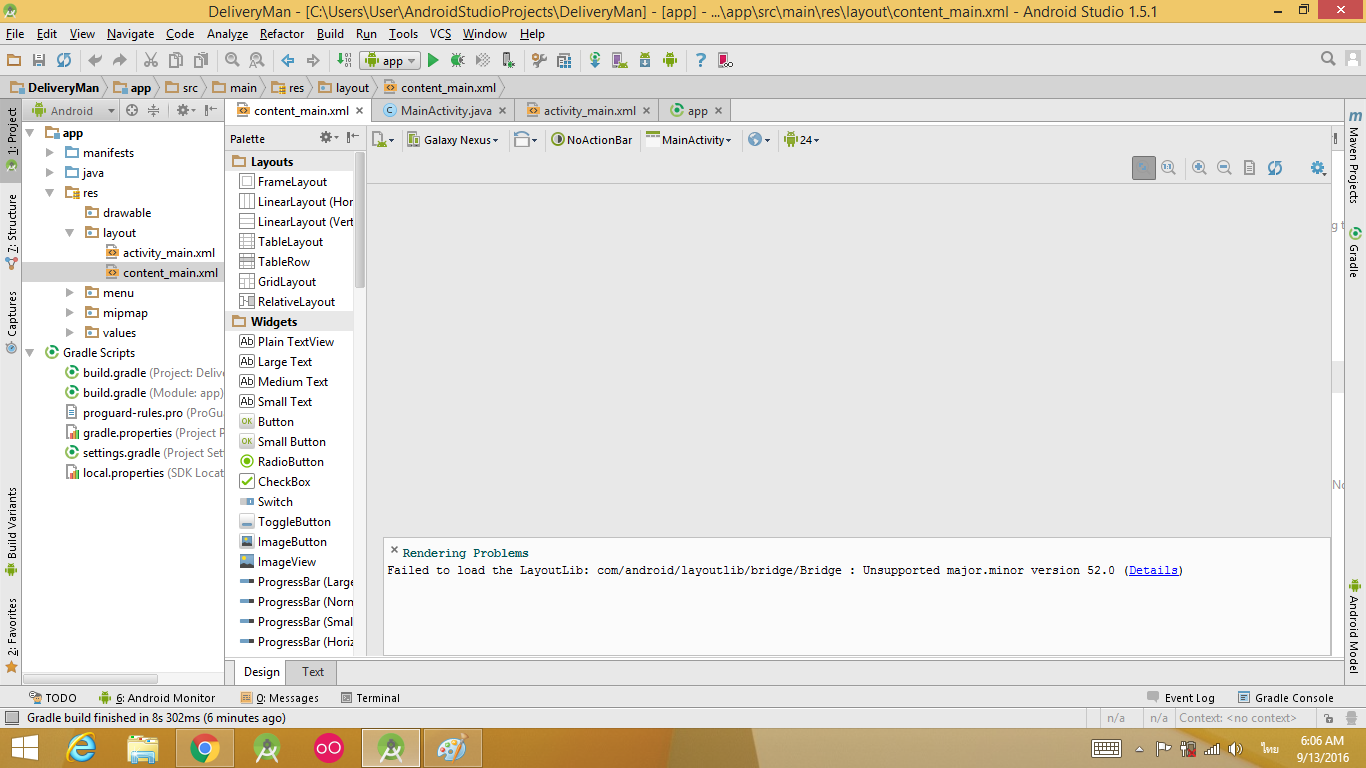Open the AVD Manager icon
Viewport: 1366px width, 768px height.
(620, 60)
